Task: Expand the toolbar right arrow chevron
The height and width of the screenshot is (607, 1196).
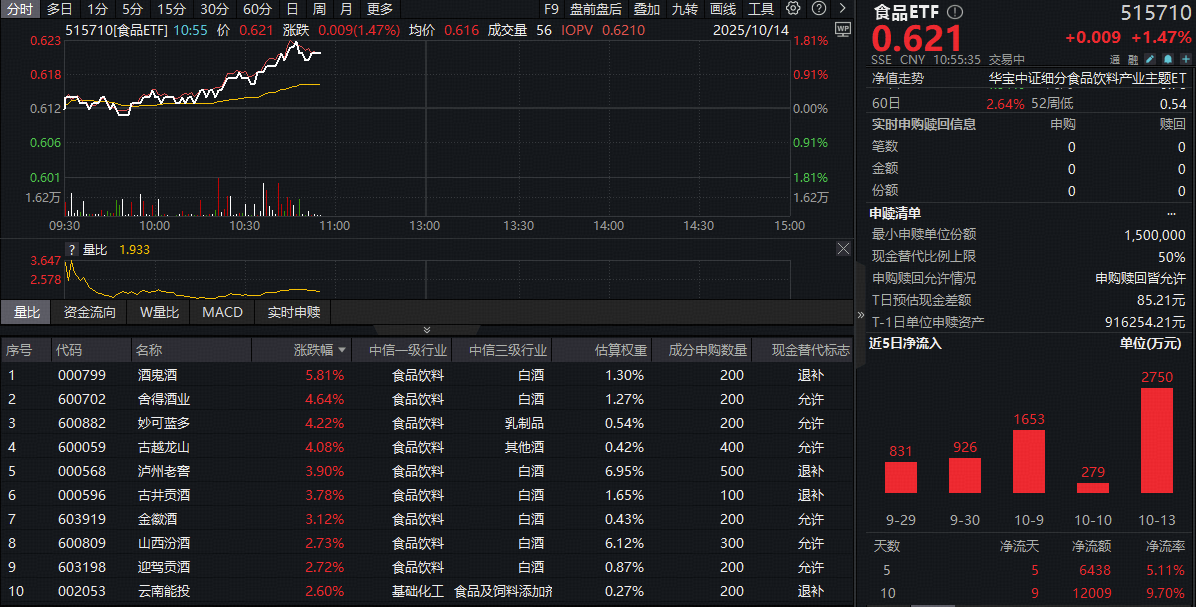Action: click(x=843, y=9)
